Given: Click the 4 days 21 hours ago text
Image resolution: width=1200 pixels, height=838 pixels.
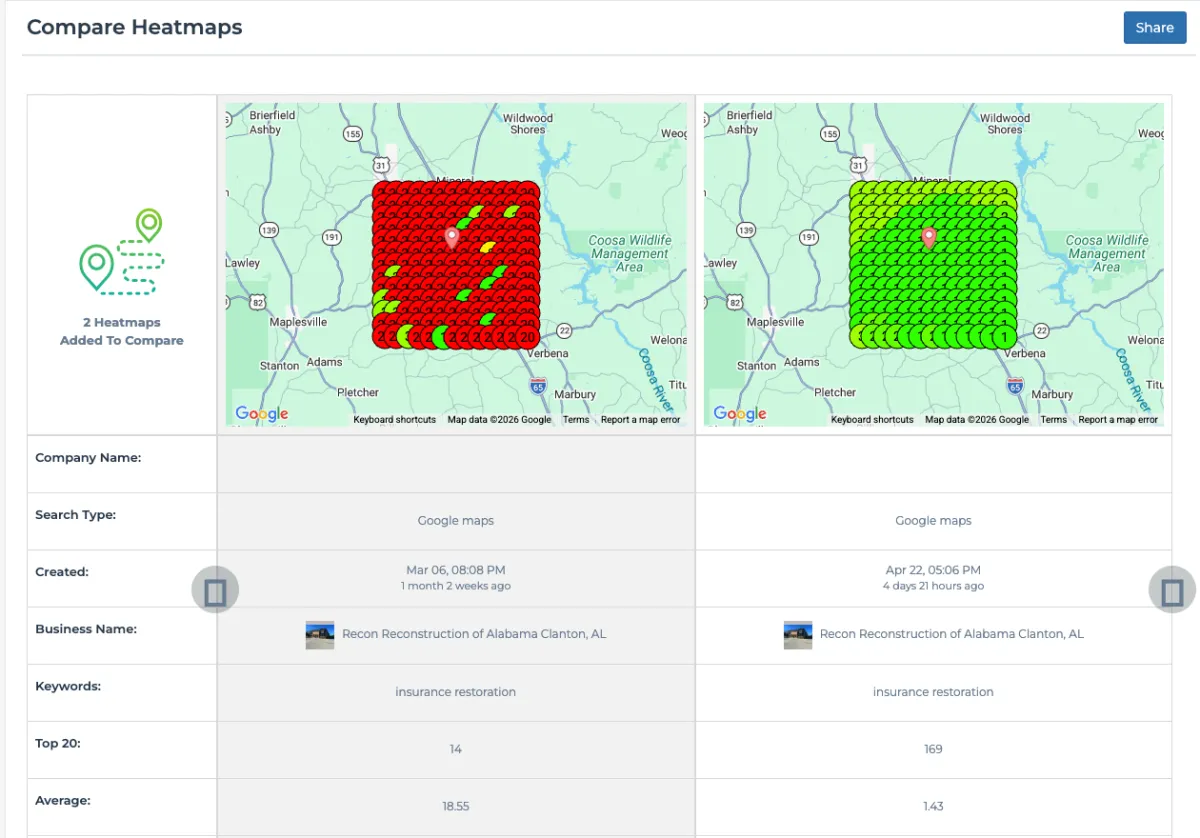Looking at the screenshot, I should pos(934,586).
